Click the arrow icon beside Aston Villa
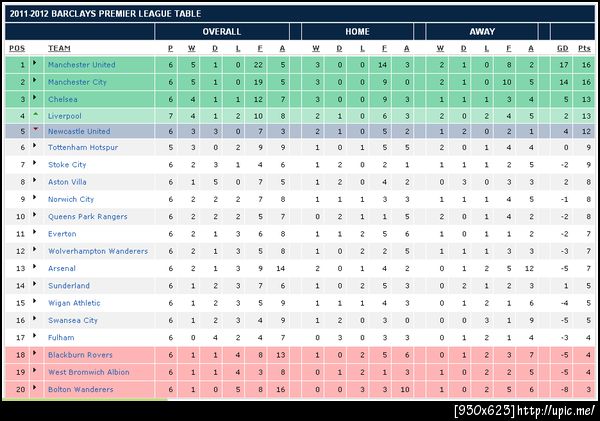The width and height of the screenshot is (600, 421). click(36, 181)
